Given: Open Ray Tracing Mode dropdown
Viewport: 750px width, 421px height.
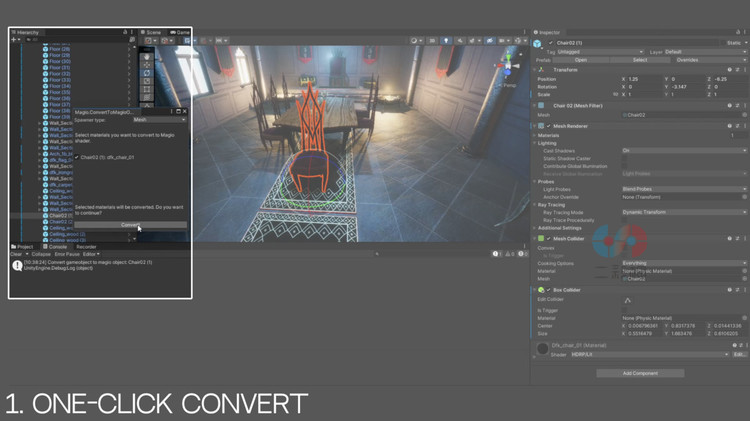Looking at the screenshot, I should 684,212.
